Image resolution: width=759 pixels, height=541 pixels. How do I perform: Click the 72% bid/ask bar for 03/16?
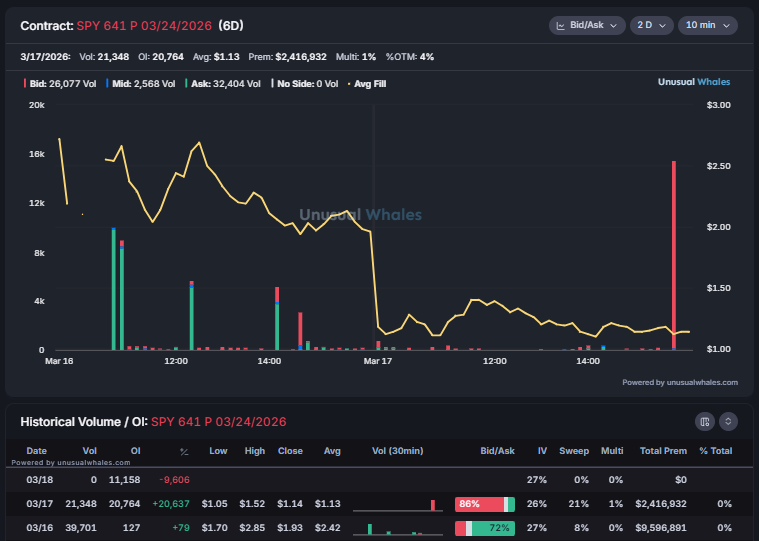coord(485,527)
